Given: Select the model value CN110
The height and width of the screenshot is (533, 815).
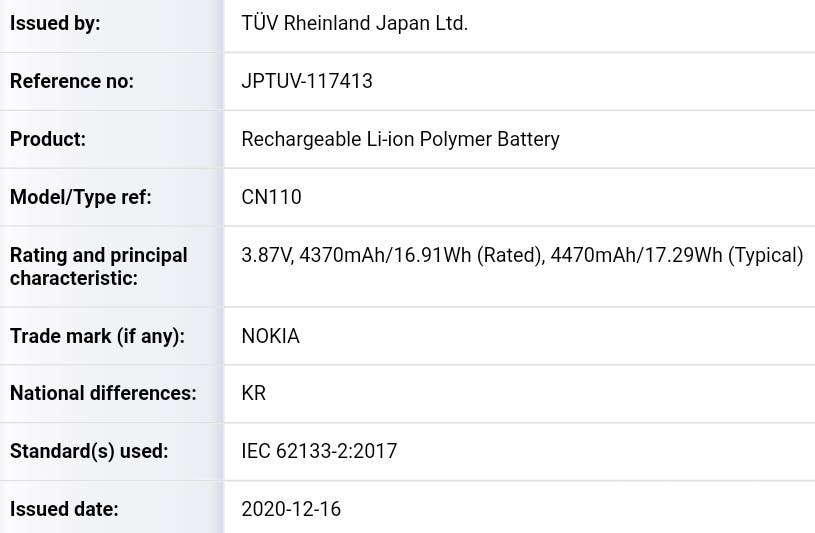Looking at the screenshot, I should point(271,197).
